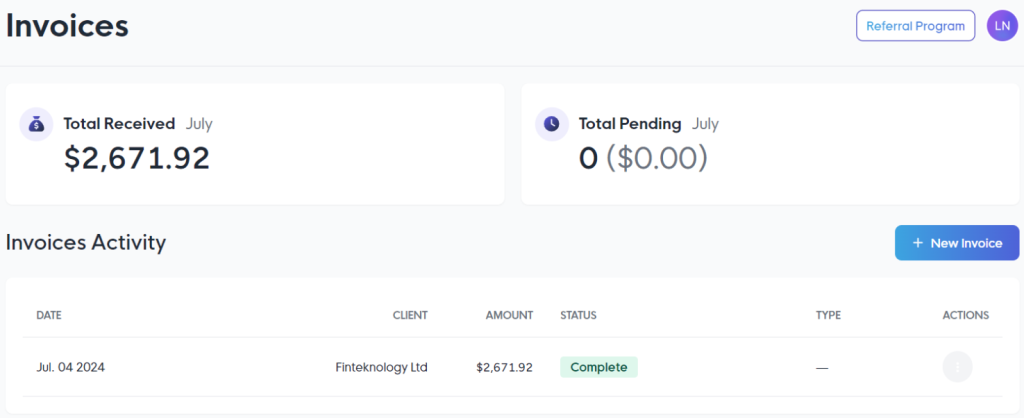
Task: Open the Finteknology Ltd client entry
Action: pyautogui.click(x=381, y=367)
